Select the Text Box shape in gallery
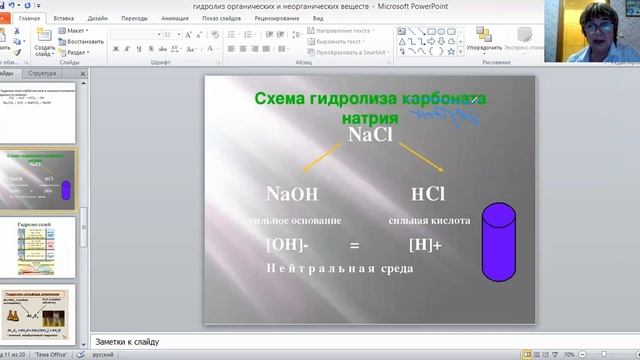This screenshot has height=360, width=640. pos(402,31)
